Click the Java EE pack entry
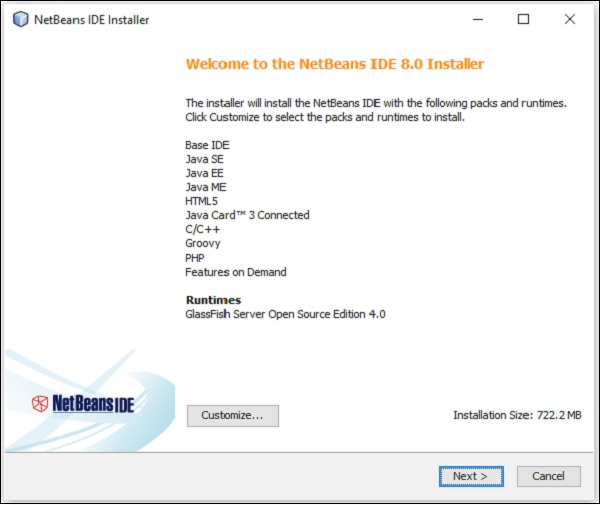The height and width of the screenshot is (505, 600). pos(203,173)
